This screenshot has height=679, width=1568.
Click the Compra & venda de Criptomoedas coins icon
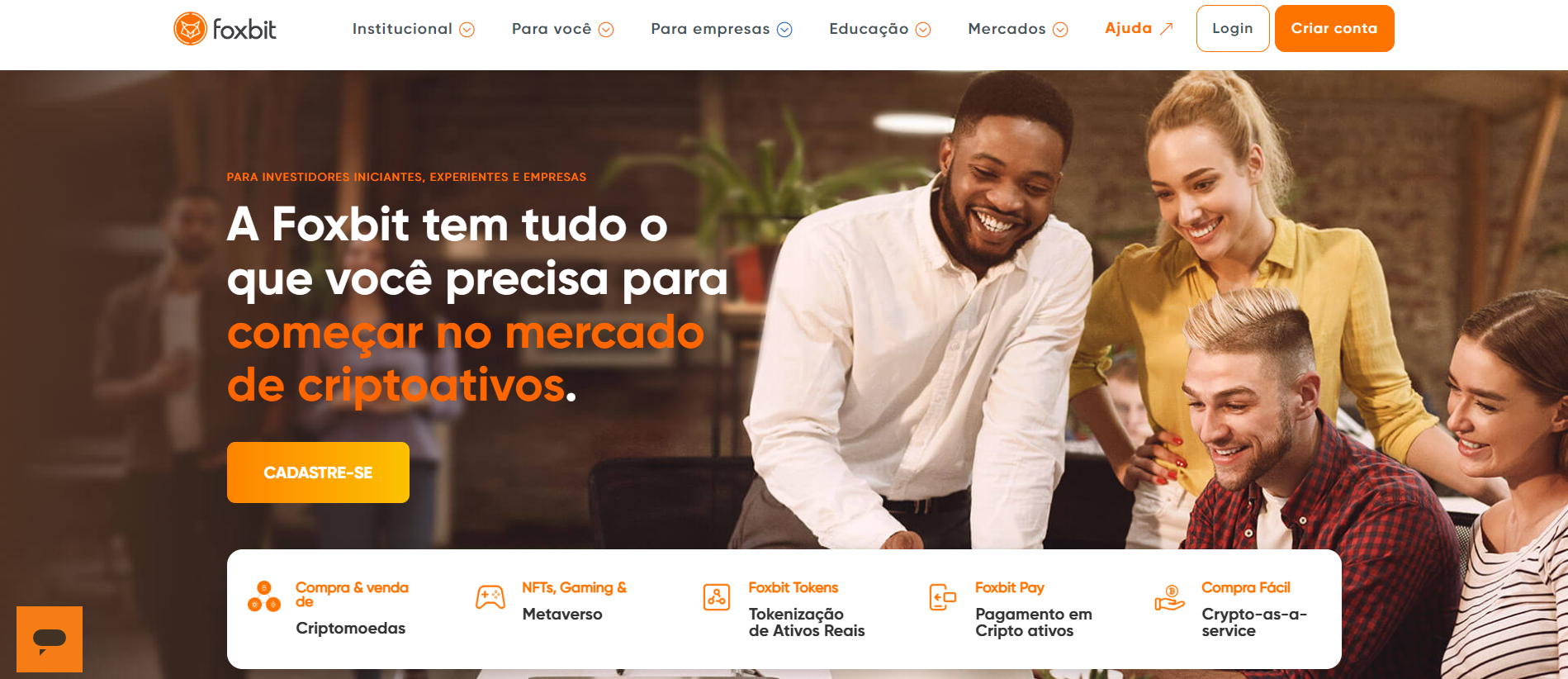point(264,596)
